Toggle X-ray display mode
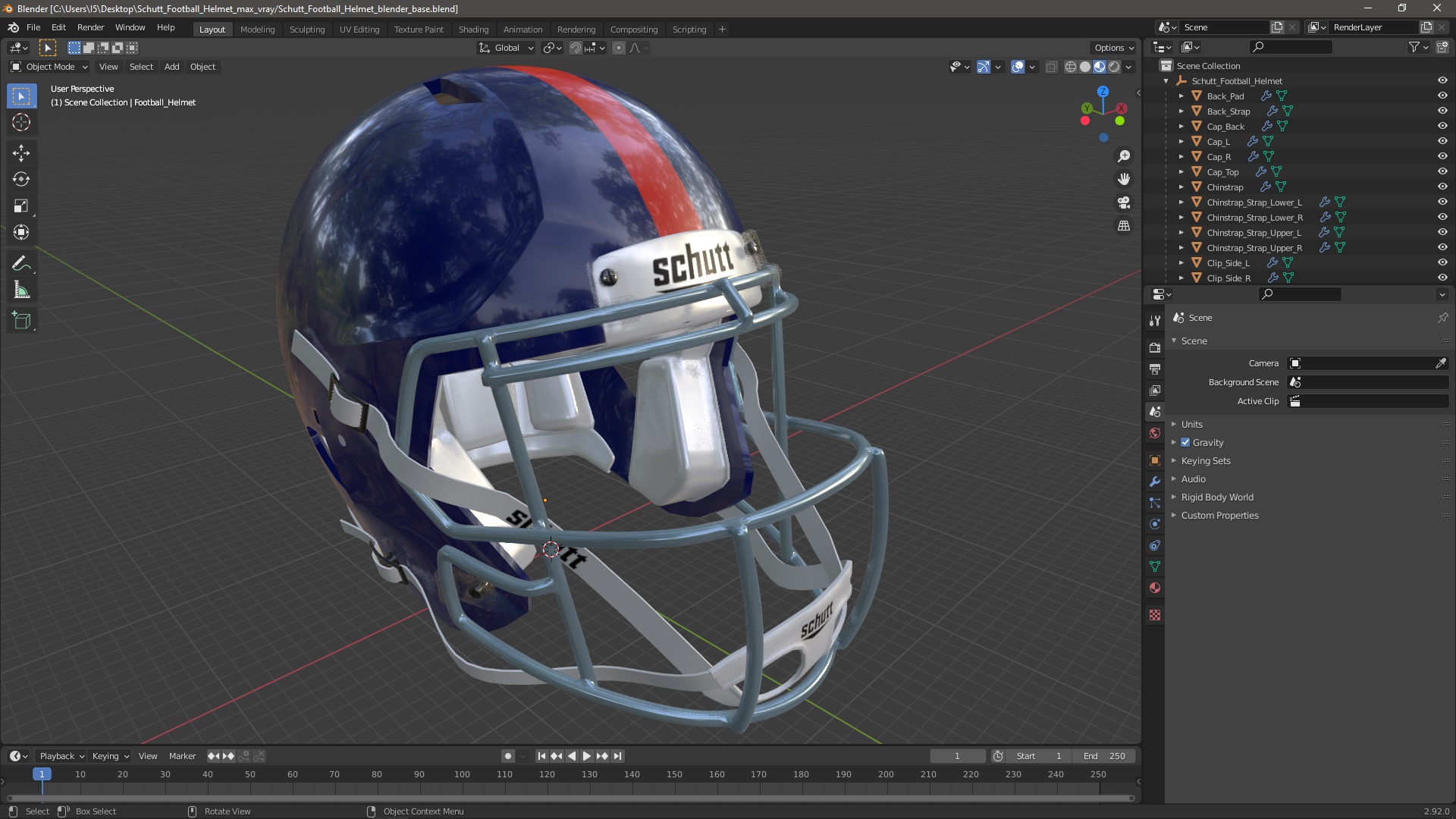Screen dimensions: 1456x819 coord(1051,67)
